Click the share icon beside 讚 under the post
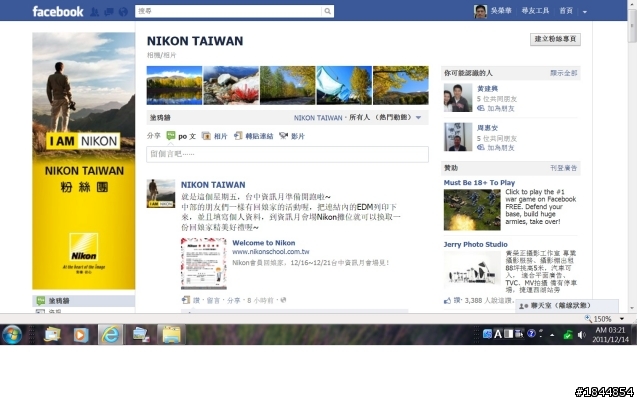Viewport: 640px width, 400px height. 186,300
